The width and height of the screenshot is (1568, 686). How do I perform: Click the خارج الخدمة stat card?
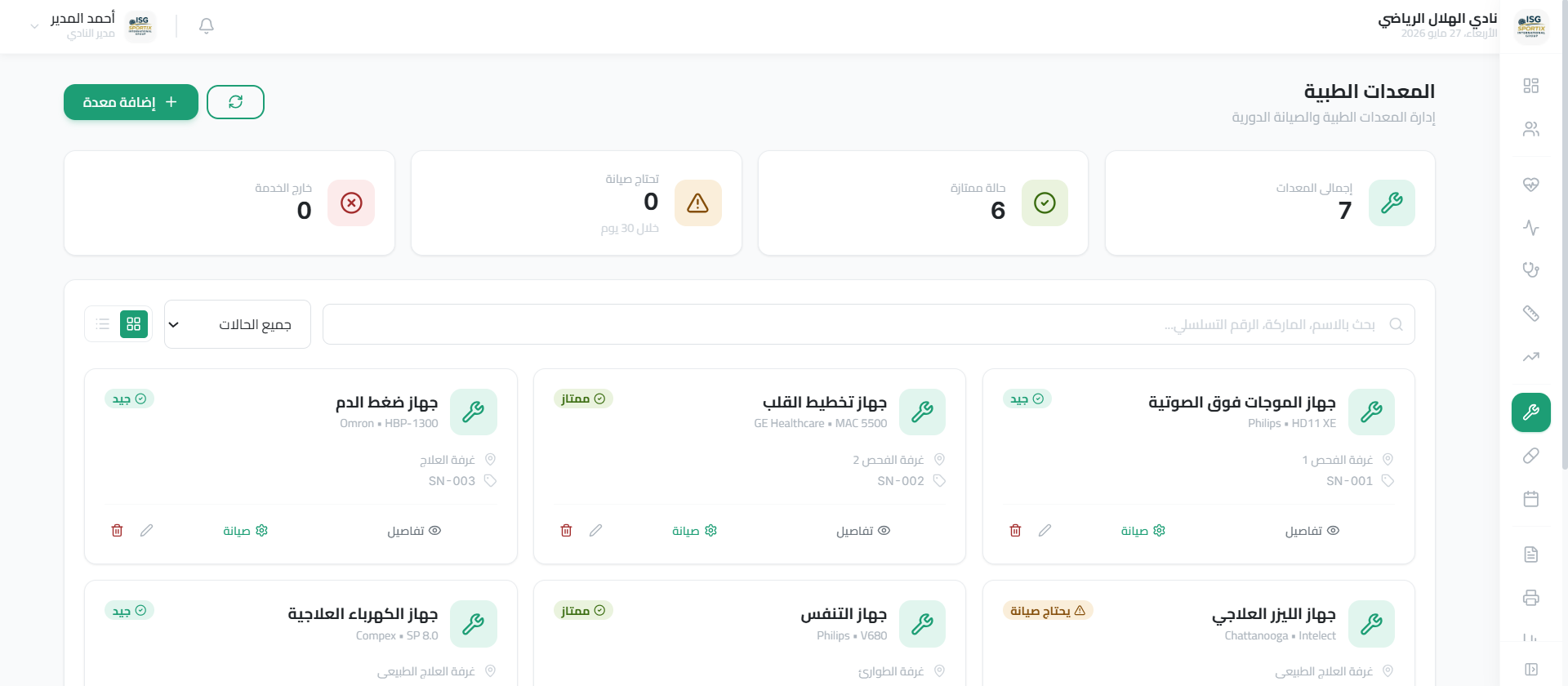[x=229, y=203]
